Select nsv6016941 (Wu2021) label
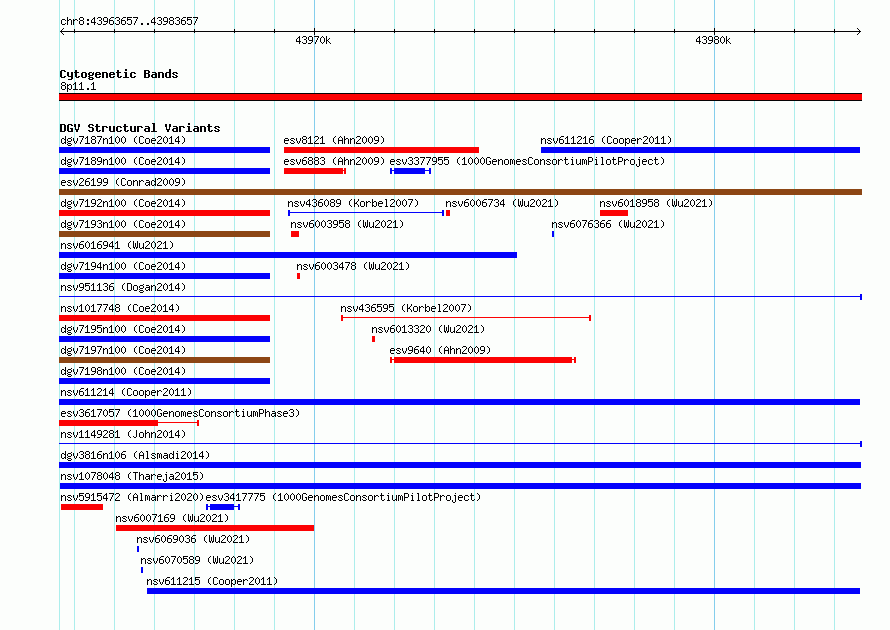Viewport: 890px width, 630px height. click(x=117, y=245)
